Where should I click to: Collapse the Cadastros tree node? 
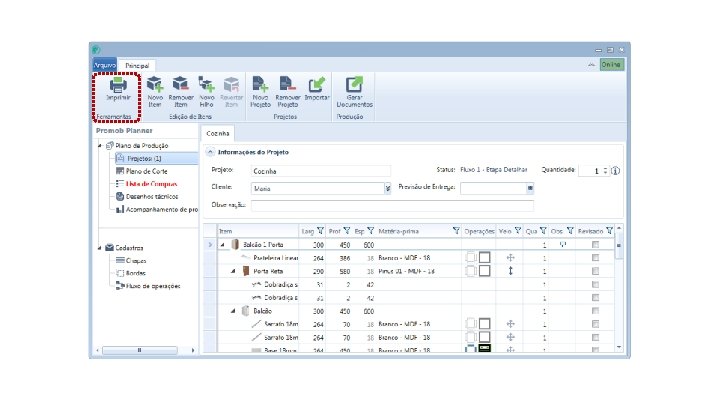coord(100,248)
